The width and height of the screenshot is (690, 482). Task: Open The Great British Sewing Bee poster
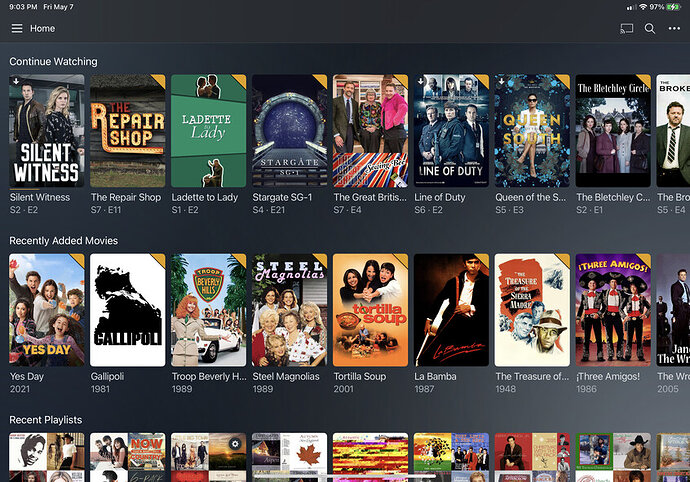tap(371, 131)
